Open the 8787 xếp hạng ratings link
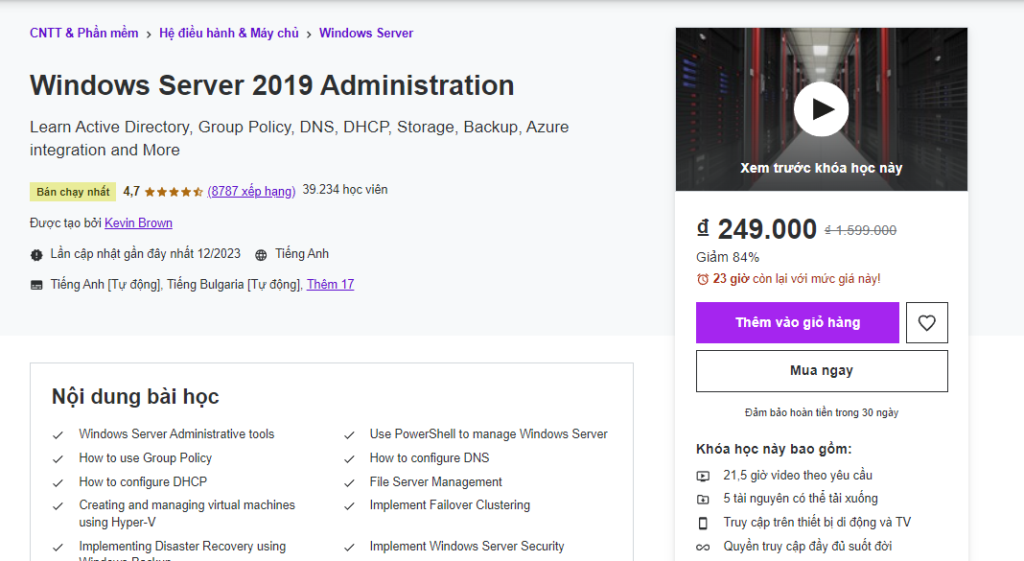Screen dimensions: 1024x561 (251, 191)
